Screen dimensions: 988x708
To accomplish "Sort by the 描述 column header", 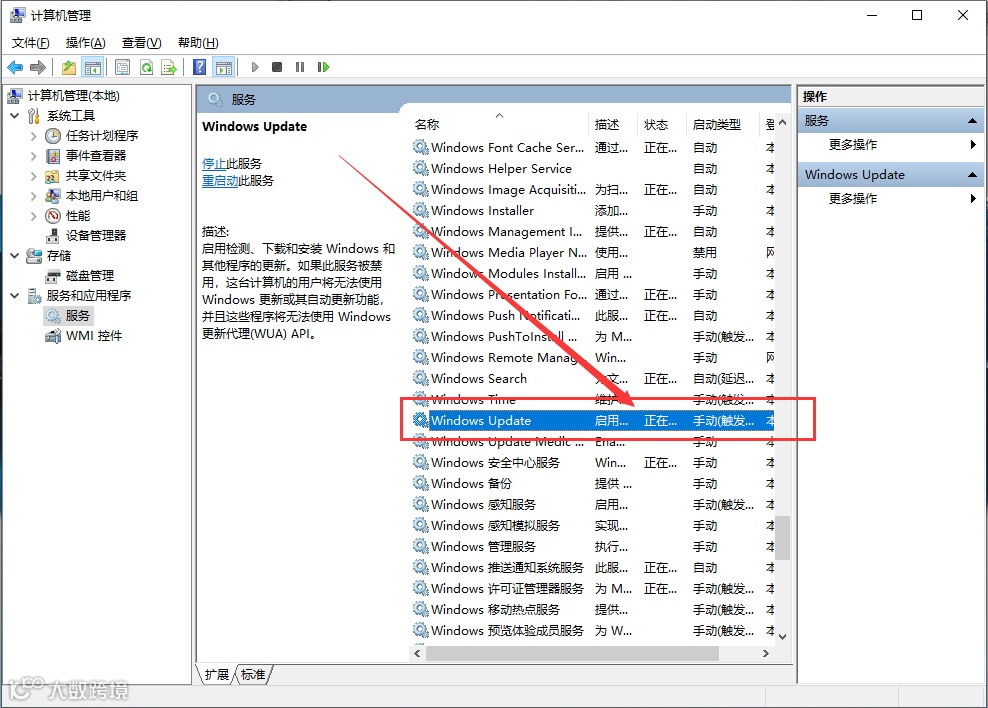I will pos(612,125).
